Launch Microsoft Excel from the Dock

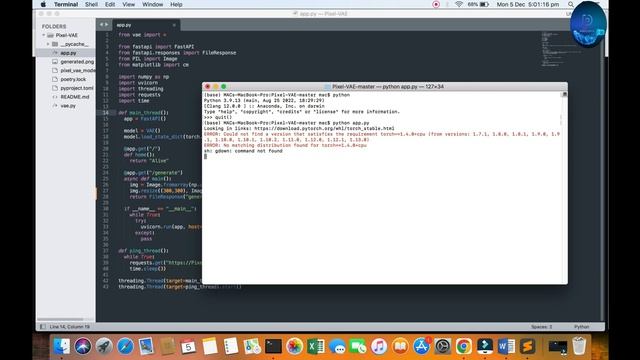click(x=316, y=347)
